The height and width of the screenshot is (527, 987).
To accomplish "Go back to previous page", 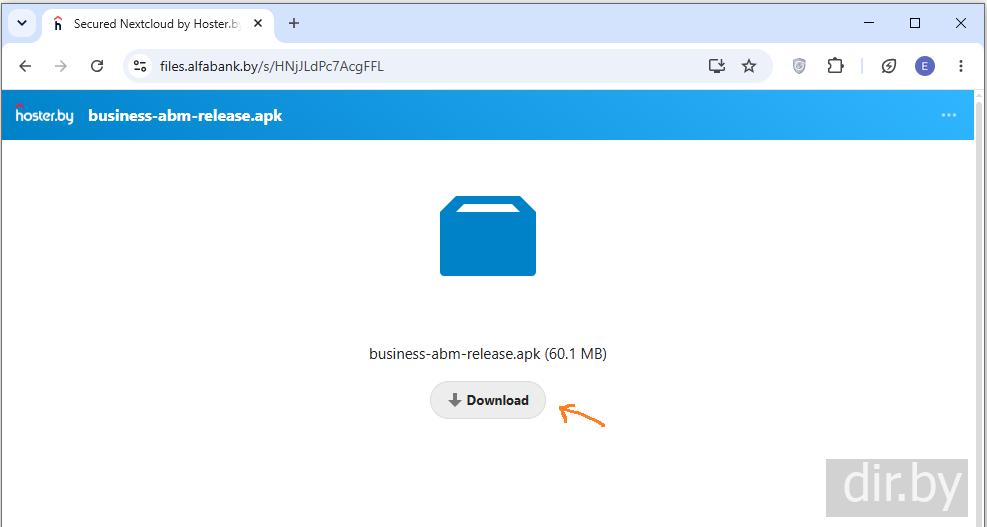I will coord(25,66).
